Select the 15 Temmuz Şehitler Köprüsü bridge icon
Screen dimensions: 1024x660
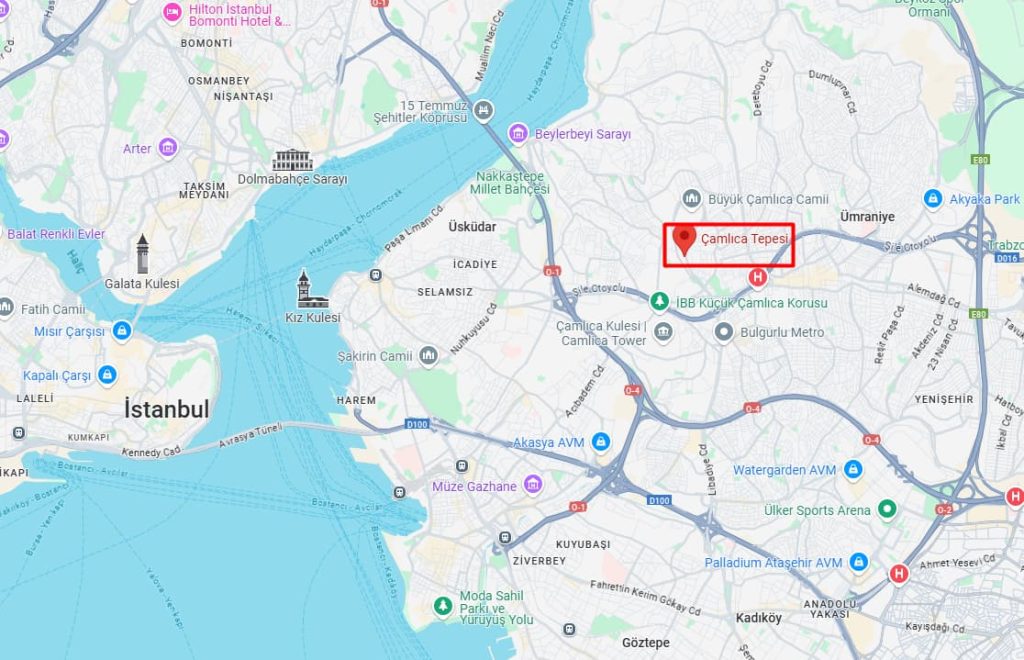[x=483, y=110]
